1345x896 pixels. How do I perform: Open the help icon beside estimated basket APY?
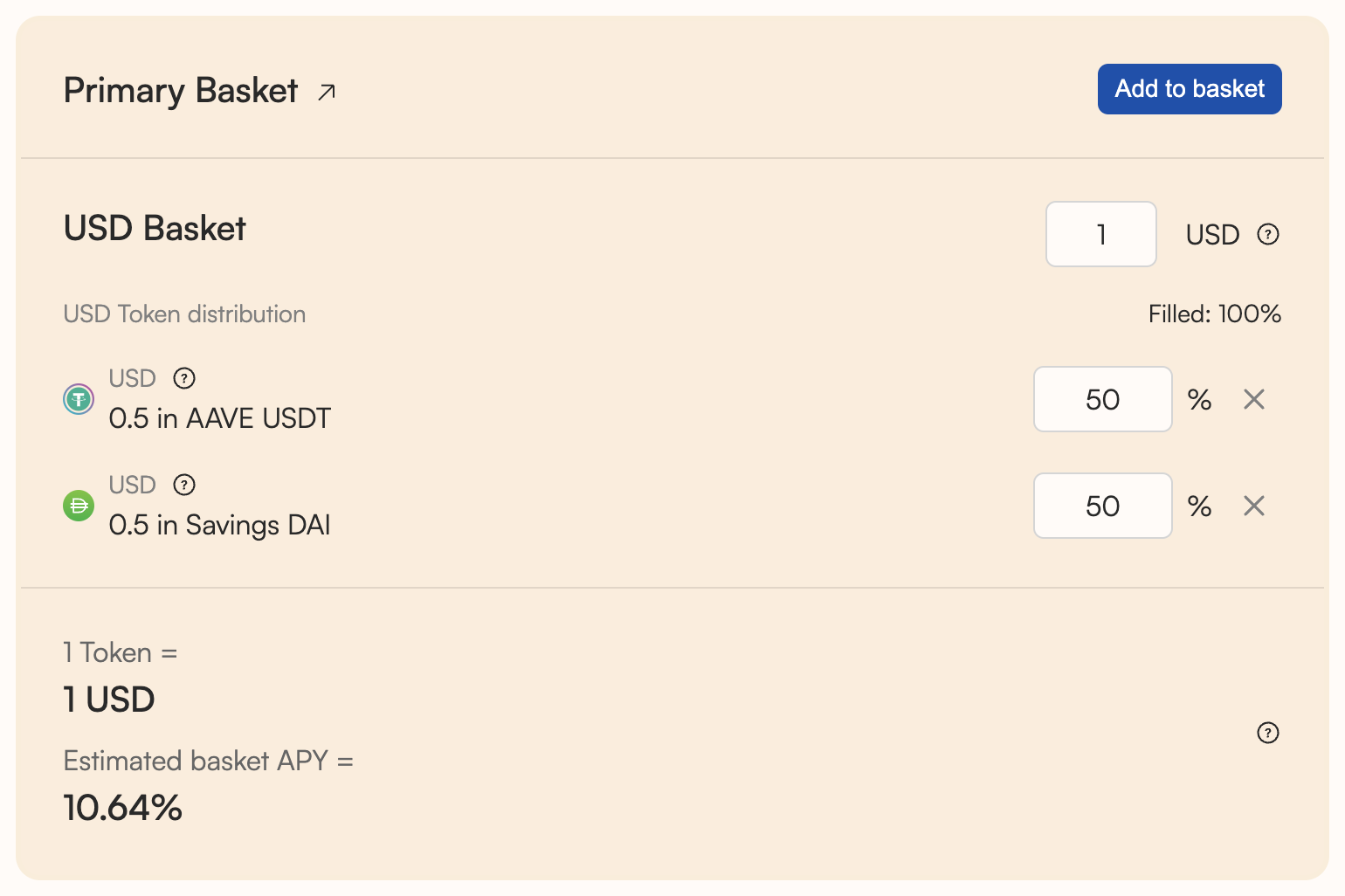pos(1267,733)
